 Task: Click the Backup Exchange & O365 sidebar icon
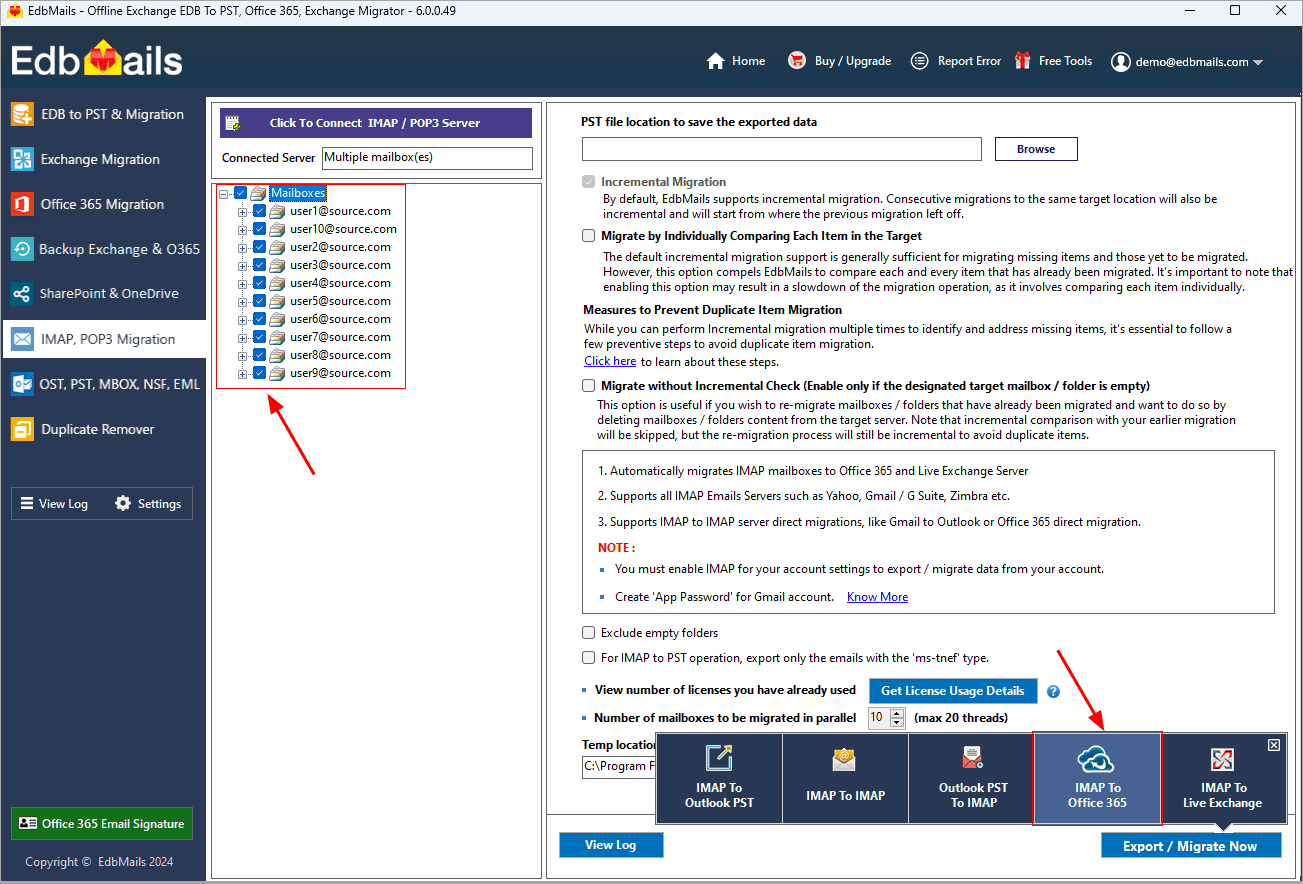point(22,249)
